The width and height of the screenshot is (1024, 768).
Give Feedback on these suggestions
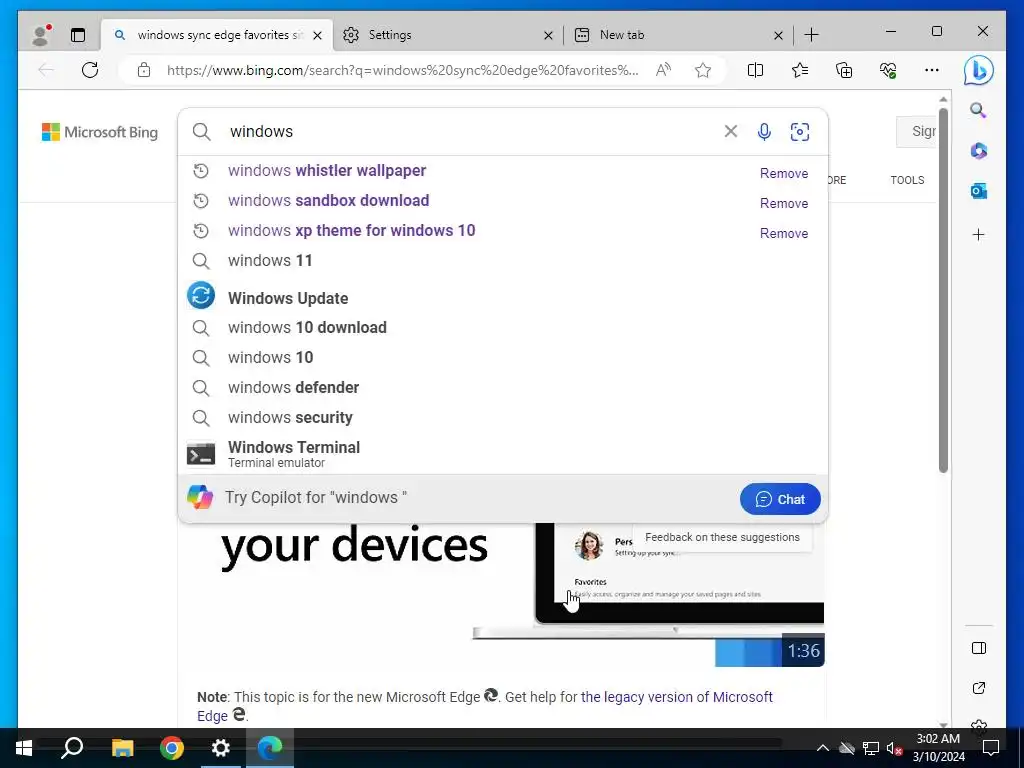[722, 537]
